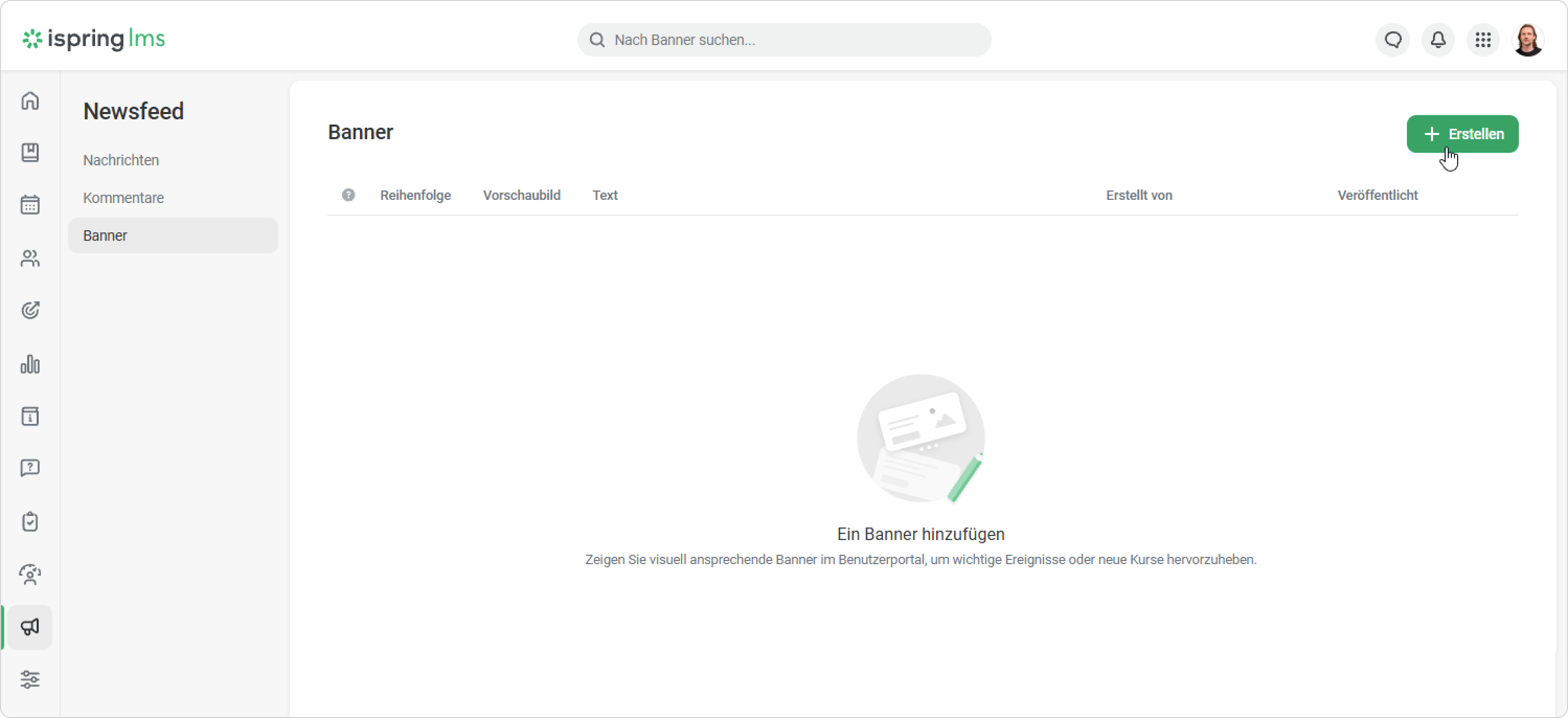Click the Reihenfolge column header
The width and height of the screenshot is (1568, 718).
coord(416,195)
